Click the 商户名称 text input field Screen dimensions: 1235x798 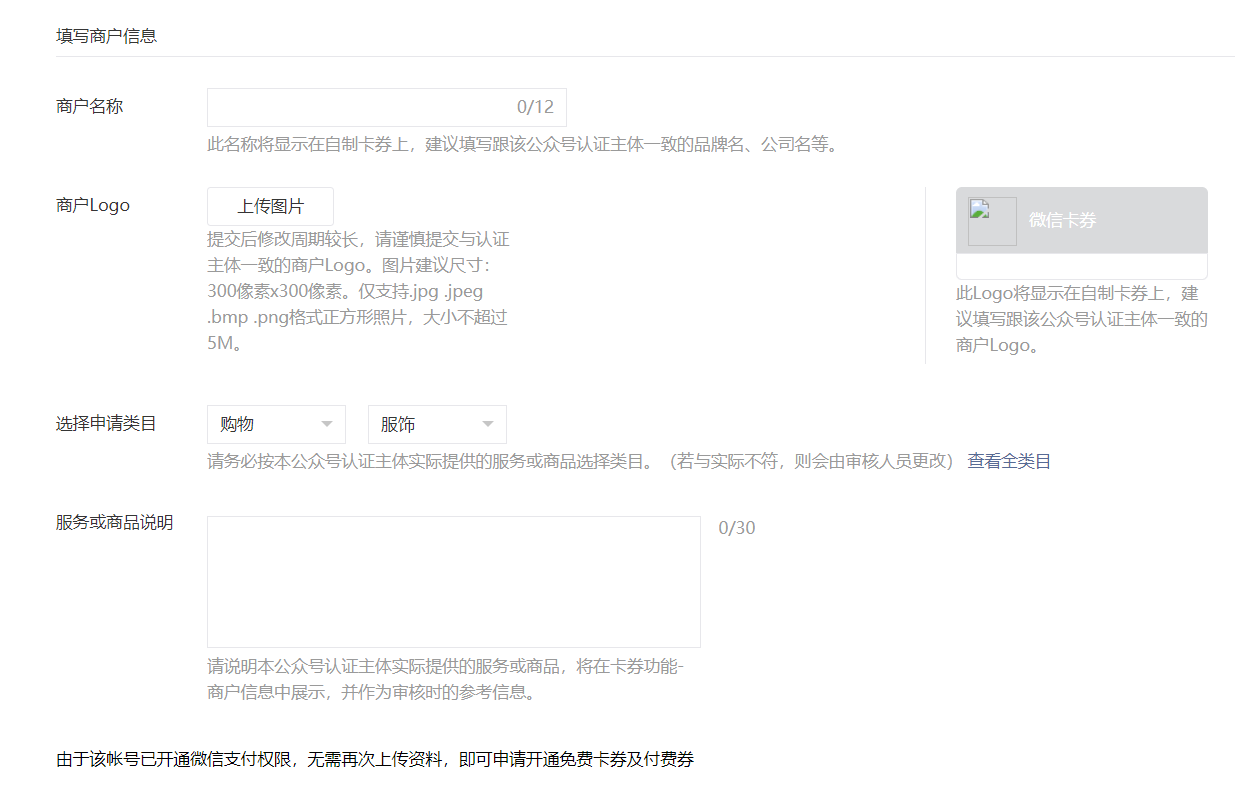click(360, 107)
